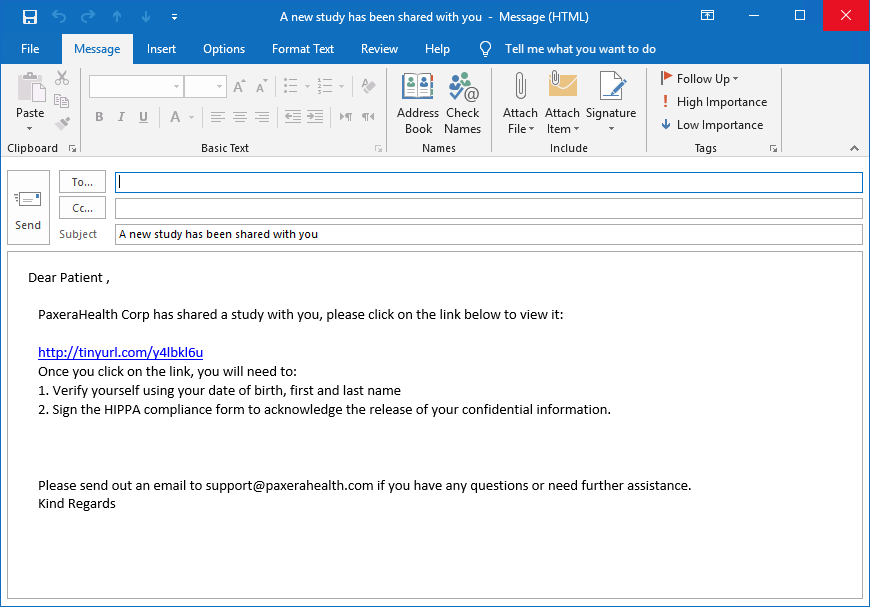
Task: Click the Tell me lightbulb icon
Action: click(x=486, y=49)
